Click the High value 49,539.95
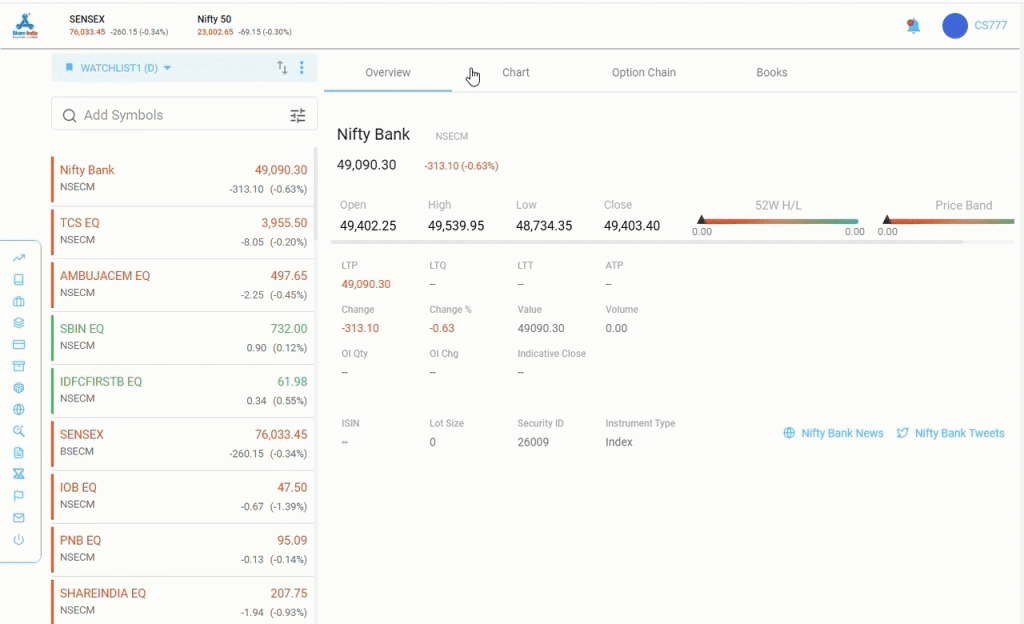Image resolution: width=1024 pixels, height=624 pixels. pos(456,226)
